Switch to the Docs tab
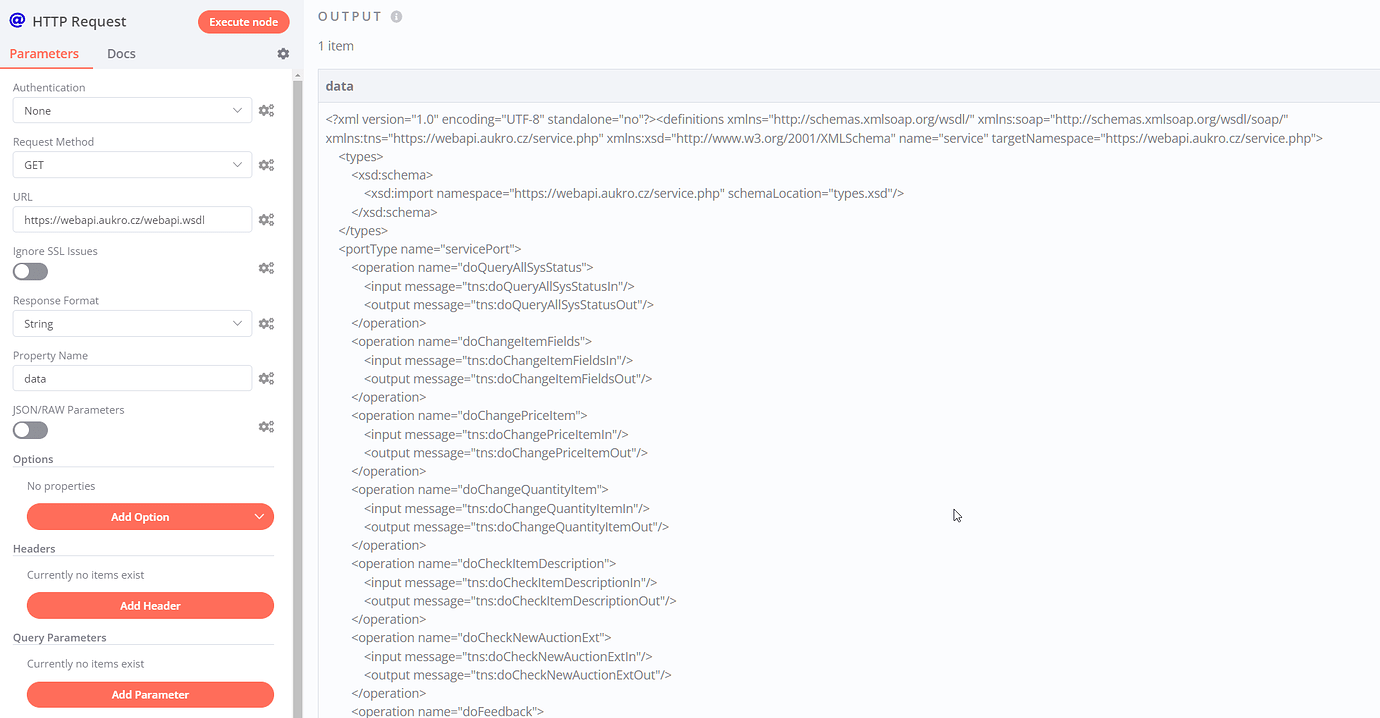Image resolution: width=1380 pixels, height=718 pixels. click(121, 54)
